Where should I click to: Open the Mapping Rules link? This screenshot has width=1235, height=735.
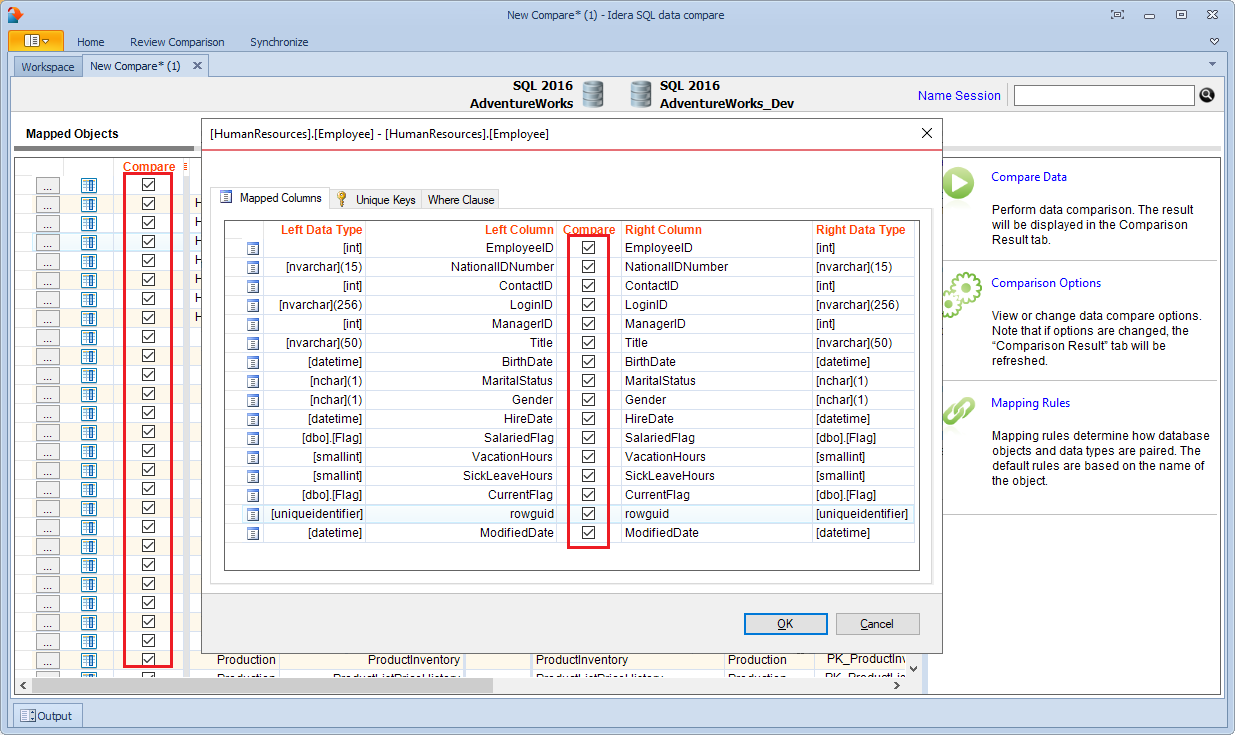1030,403
